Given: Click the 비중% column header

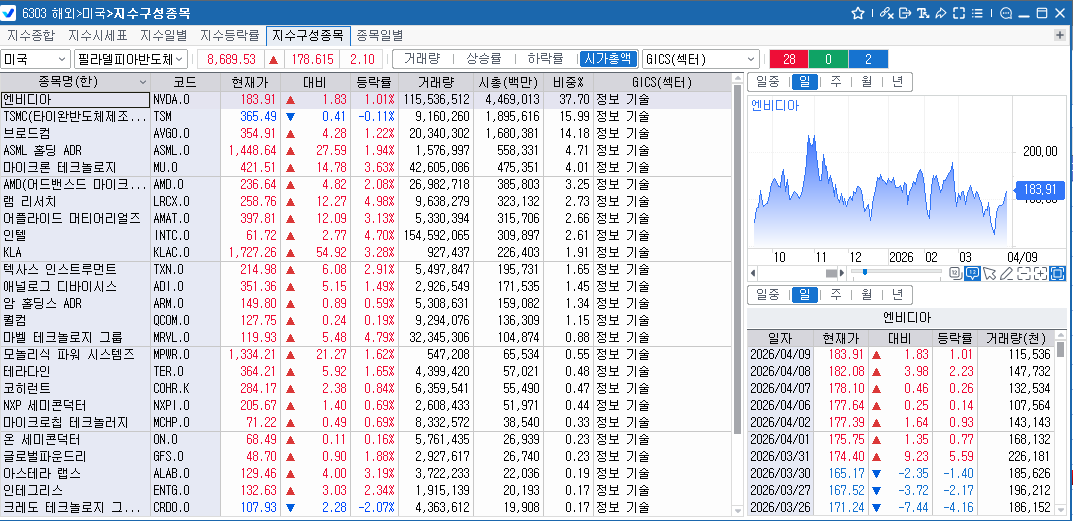Looking at the screenshot, I should click(x=568, y=83).
